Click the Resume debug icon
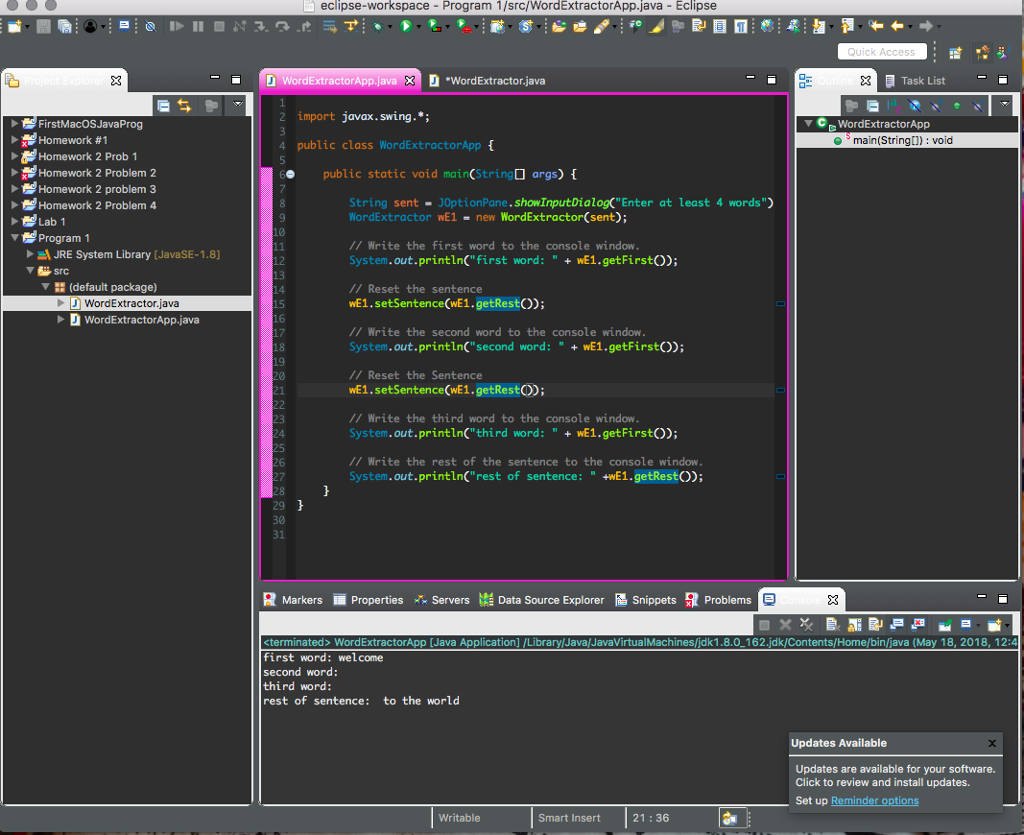 (x=176, y=26)
